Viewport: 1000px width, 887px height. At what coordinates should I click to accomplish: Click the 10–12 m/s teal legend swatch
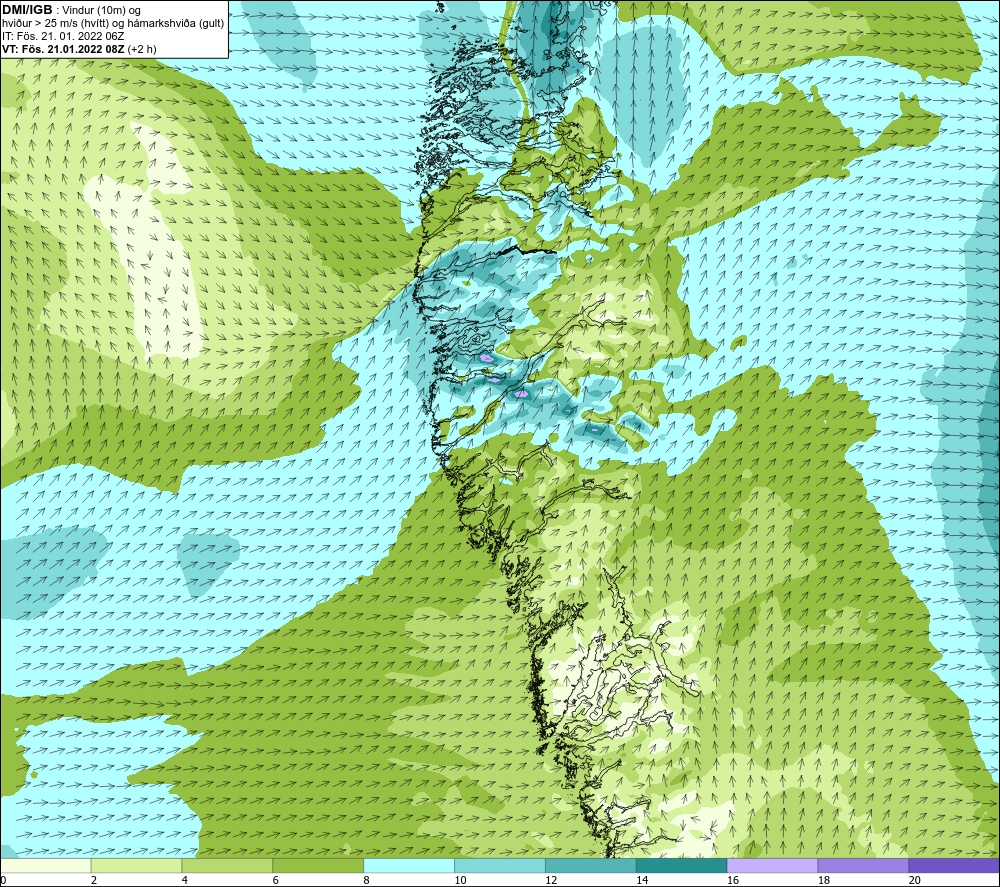[500, 866]
